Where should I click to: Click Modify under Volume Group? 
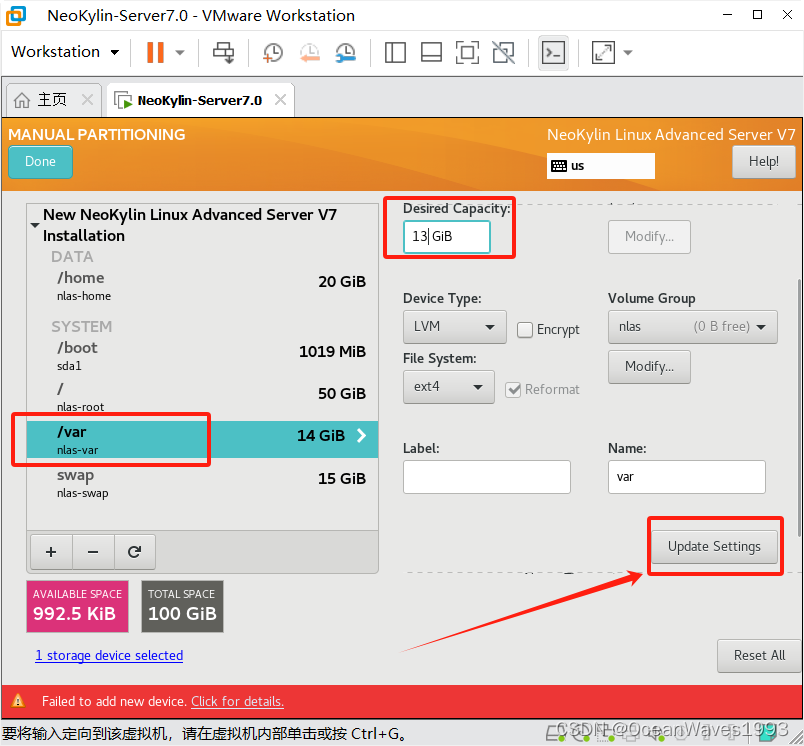tap(649, 366)
